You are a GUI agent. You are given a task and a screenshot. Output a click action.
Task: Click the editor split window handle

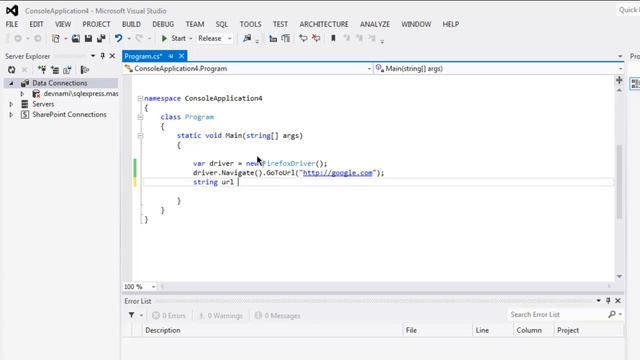click(x=619, y=80)
